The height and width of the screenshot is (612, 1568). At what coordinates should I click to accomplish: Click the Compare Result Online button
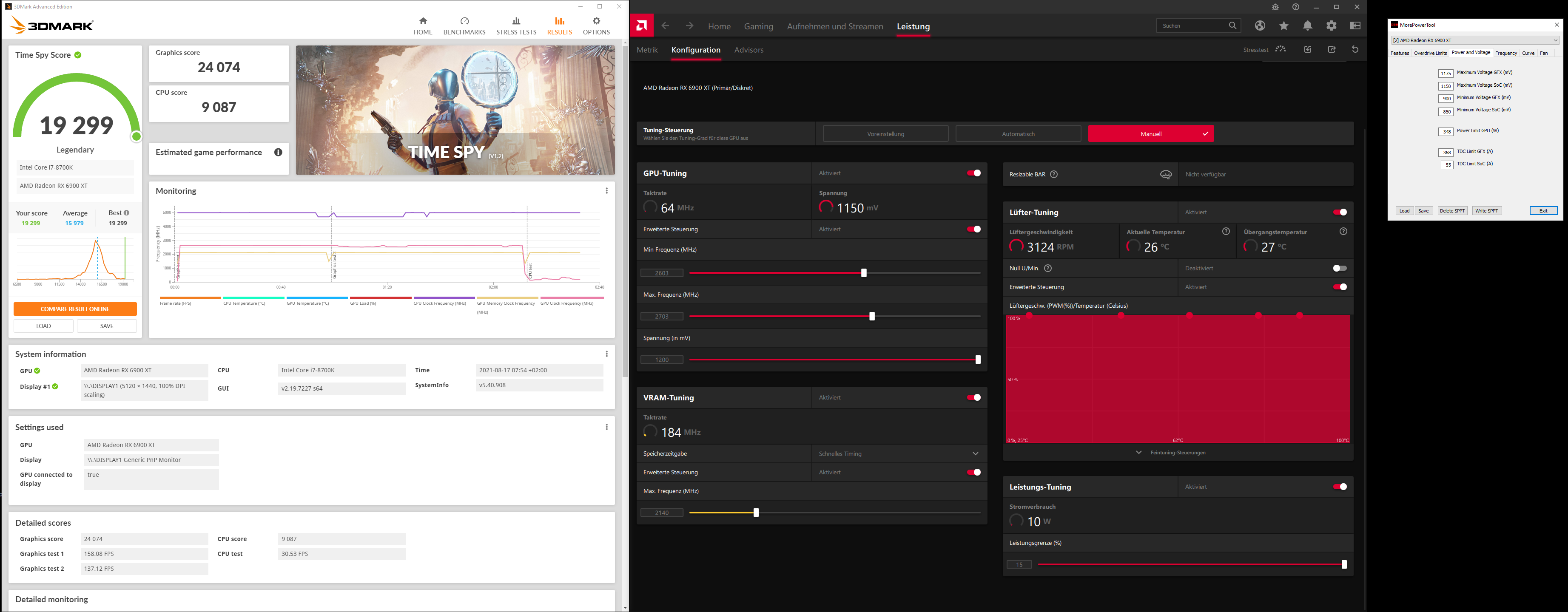click(x=75, y=309)
